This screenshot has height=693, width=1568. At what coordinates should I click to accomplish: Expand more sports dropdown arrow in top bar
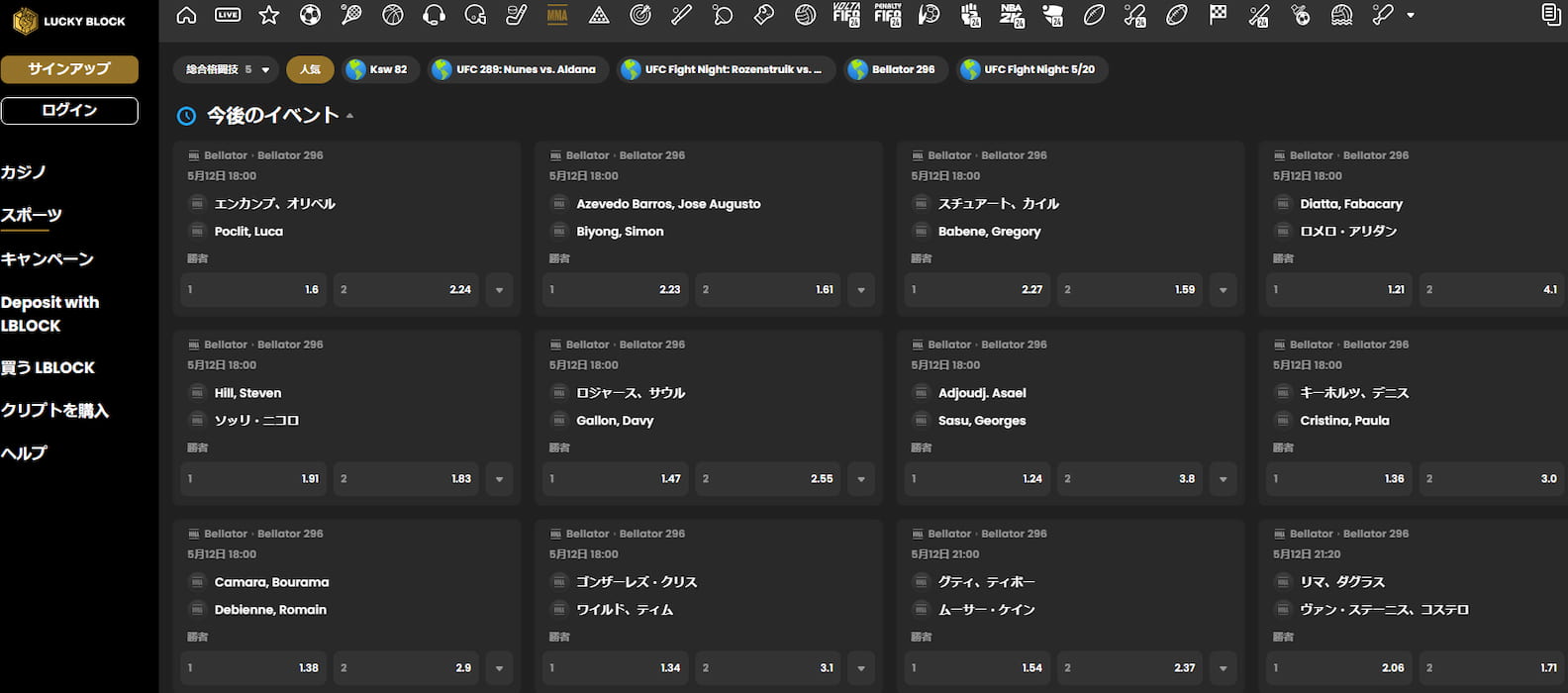1411,16
